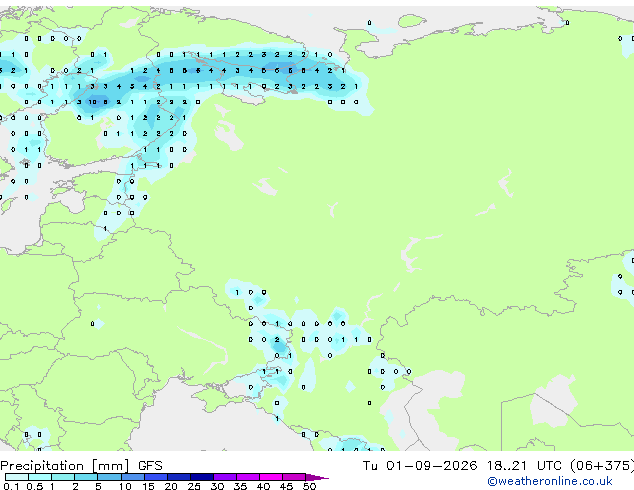
Task: Click the 20–25 mm legend swatch
Action: point(179,477)
